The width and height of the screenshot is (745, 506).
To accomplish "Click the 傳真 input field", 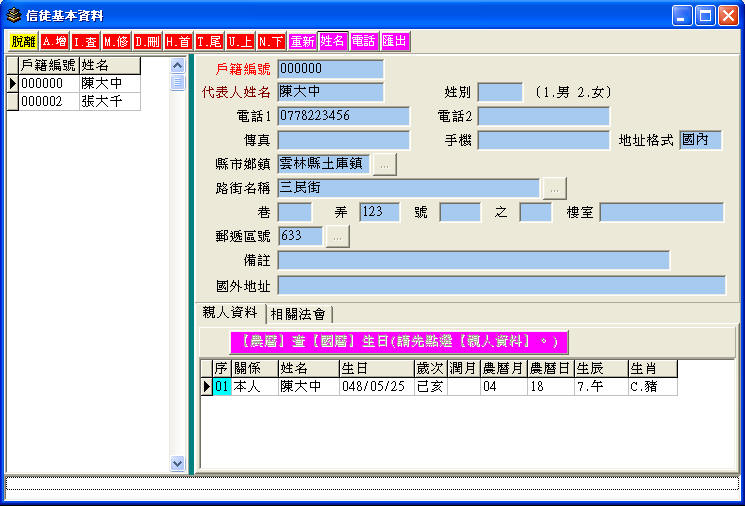I will 344,140.
